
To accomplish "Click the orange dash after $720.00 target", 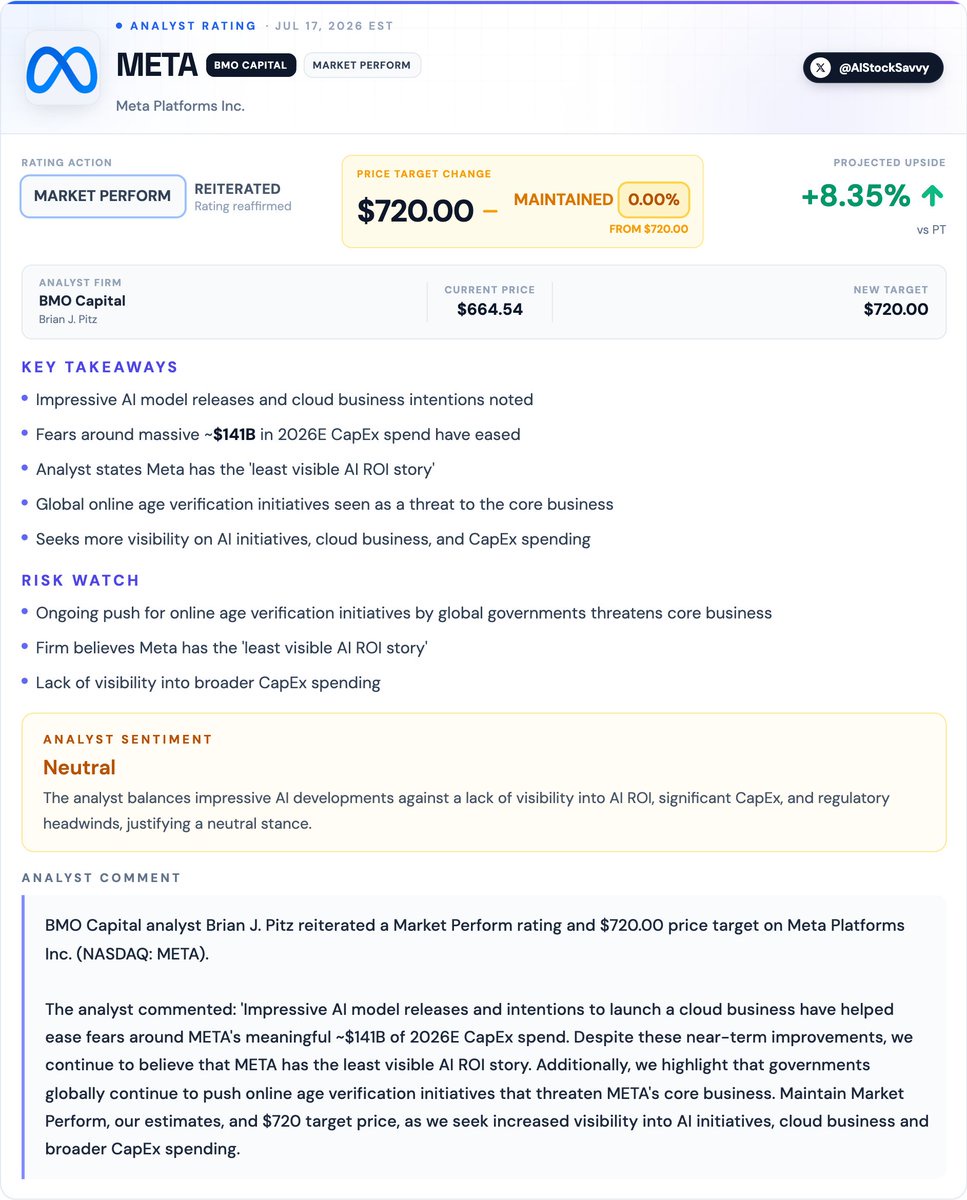I will tap(490, 211).
